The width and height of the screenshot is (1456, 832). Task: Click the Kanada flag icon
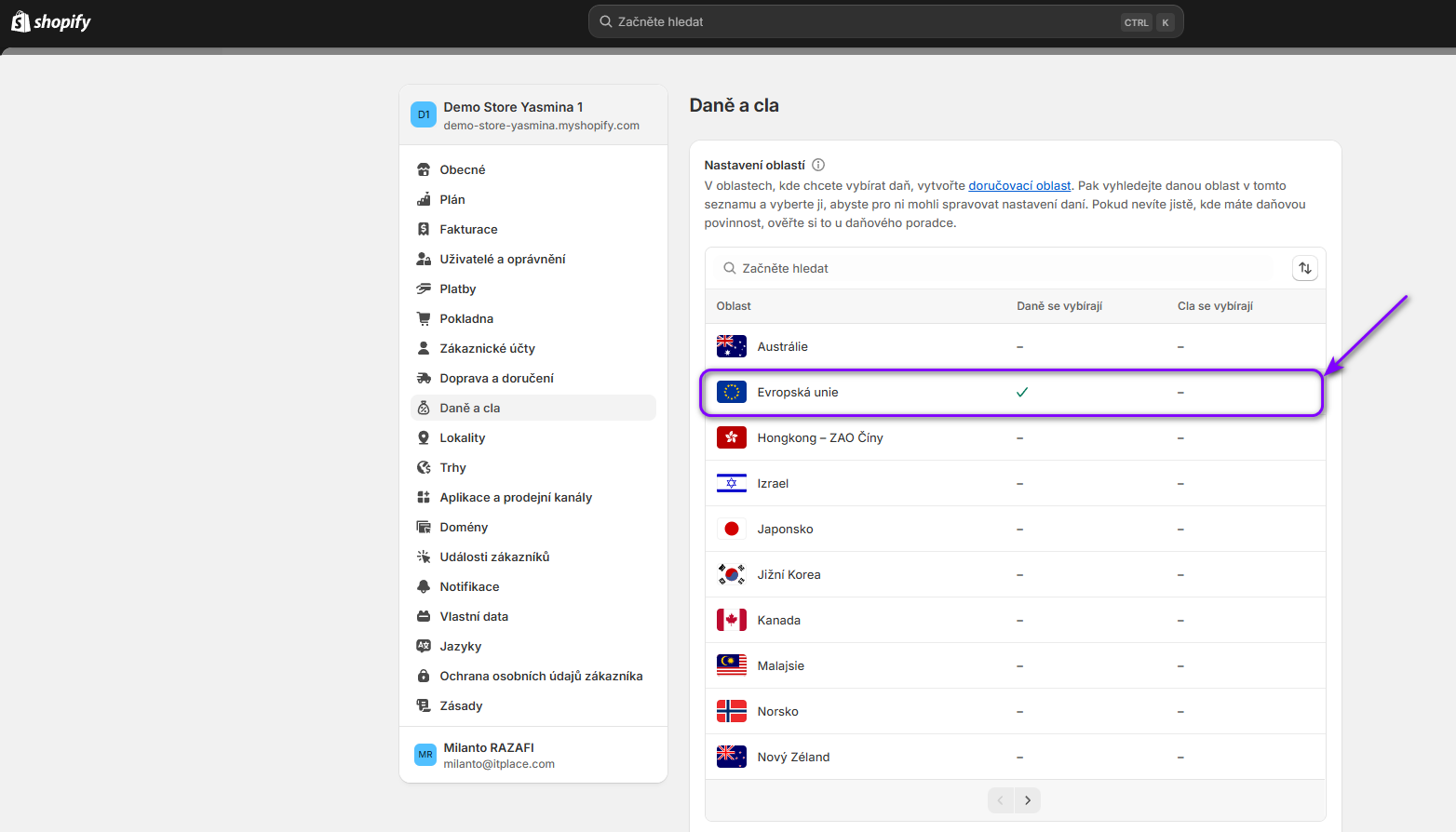(731, 620)
